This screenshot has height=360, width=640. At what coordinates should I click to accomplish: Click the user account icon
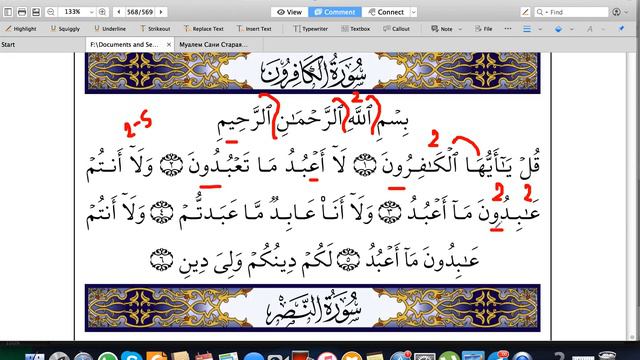coord(616,12)
